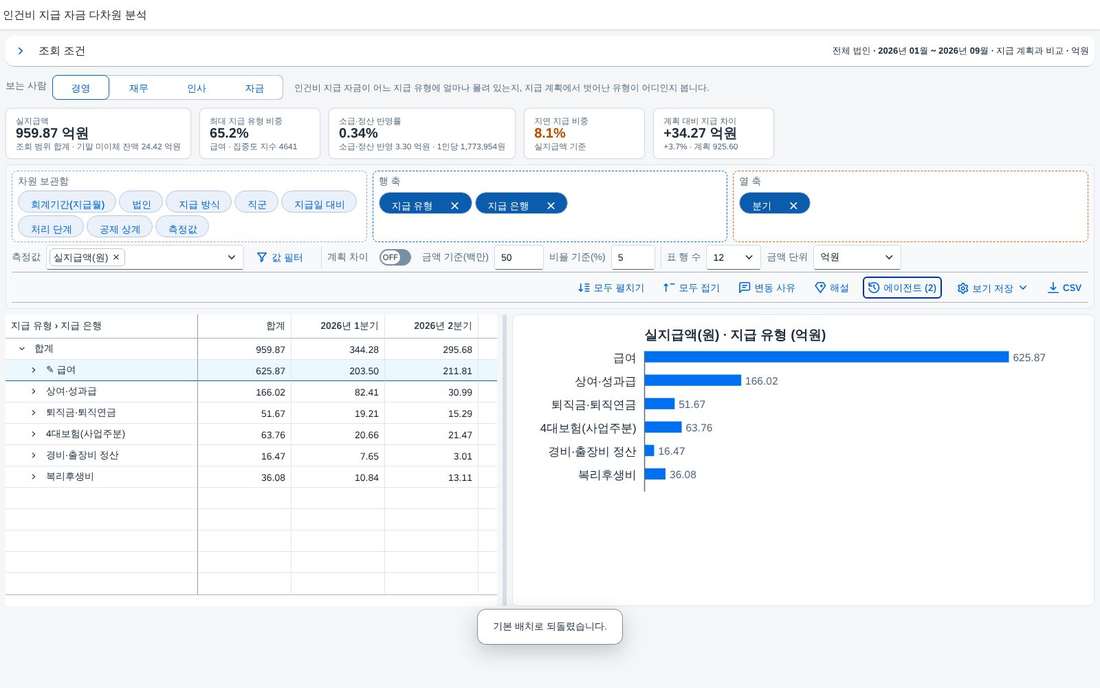The image size is (1100, 688).
Task: Click the 해설 tag icon
Action: [x=820, y=288]
